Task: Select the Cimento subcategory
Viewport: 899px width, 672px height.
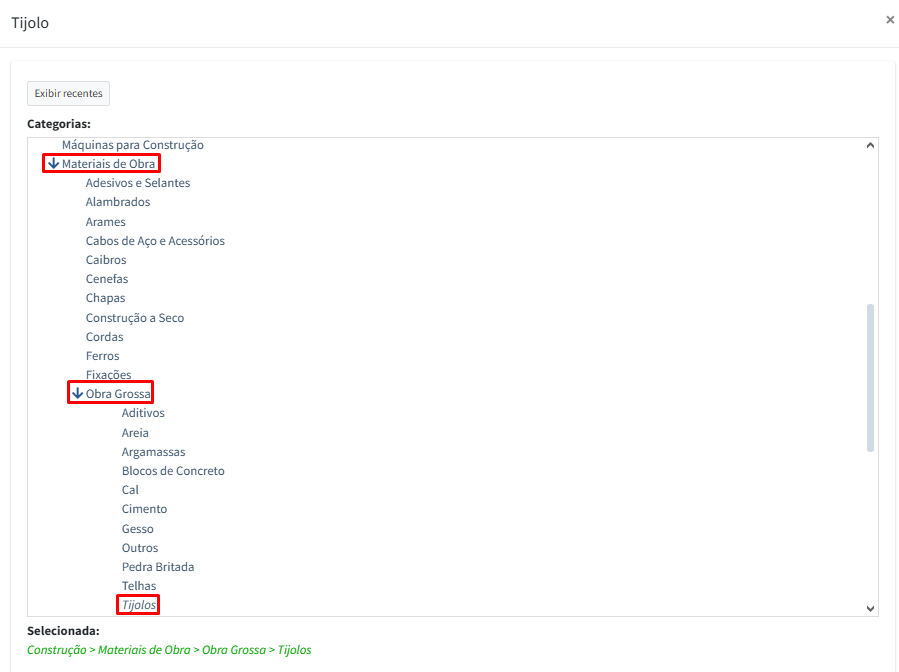Action: tap(144, 509)
